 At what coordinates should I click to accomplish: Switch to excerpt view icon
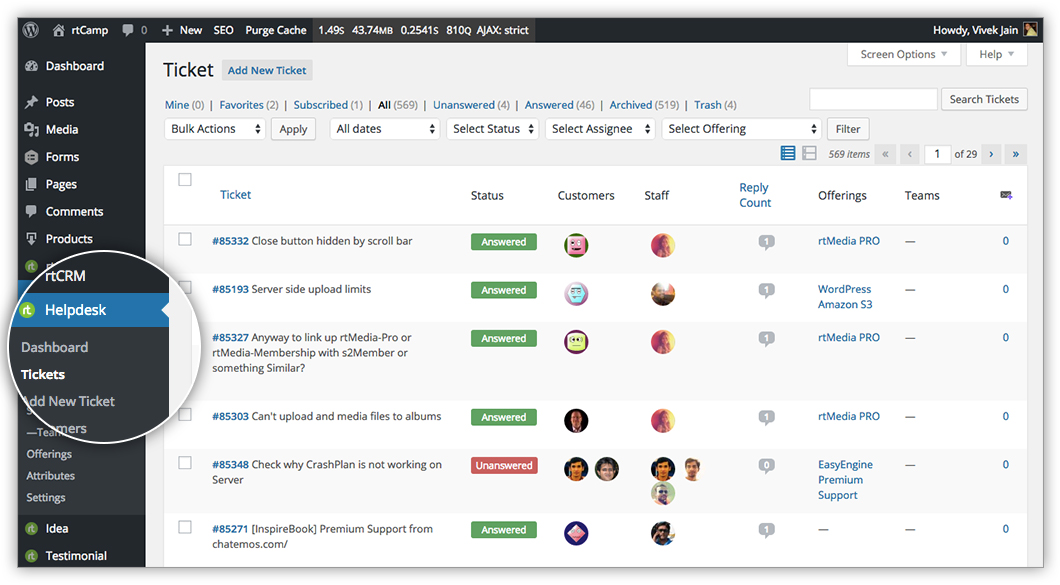point(809,154)
